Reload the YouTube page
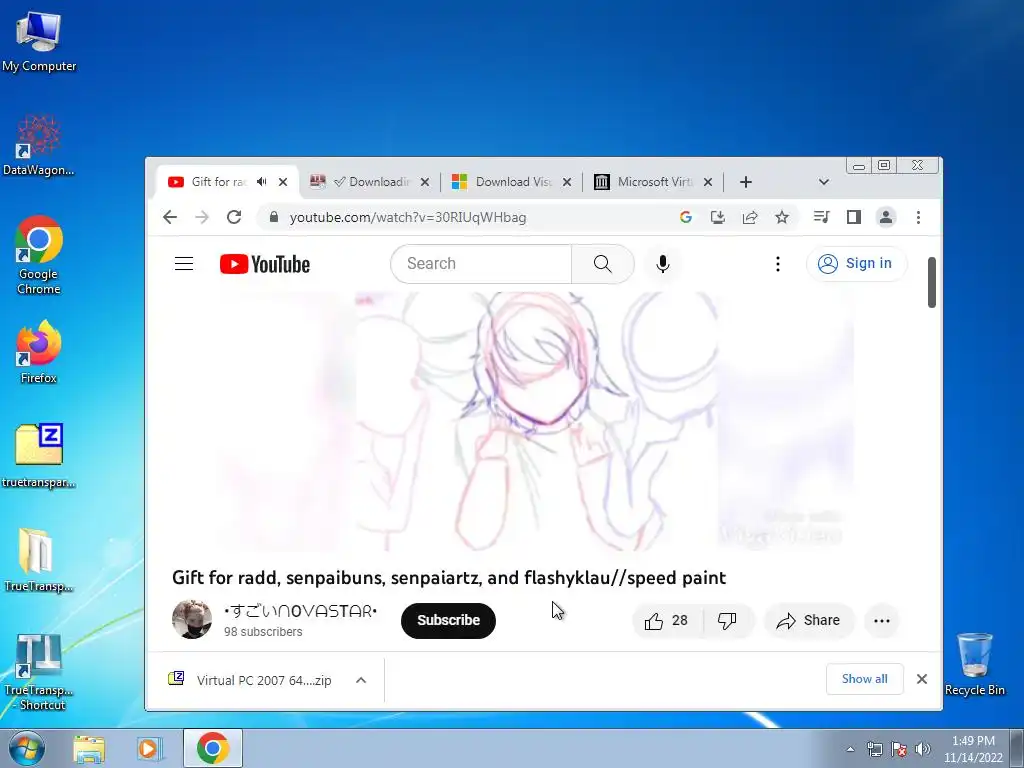Screen dimensions: 1024x768 click(234, 217)
